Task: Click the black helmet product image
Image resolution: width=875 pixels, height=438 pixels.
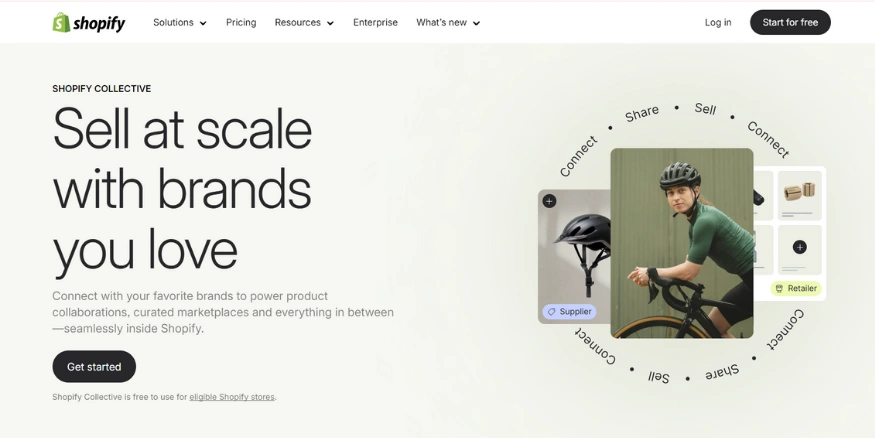Action: click(x=583, y=246)
